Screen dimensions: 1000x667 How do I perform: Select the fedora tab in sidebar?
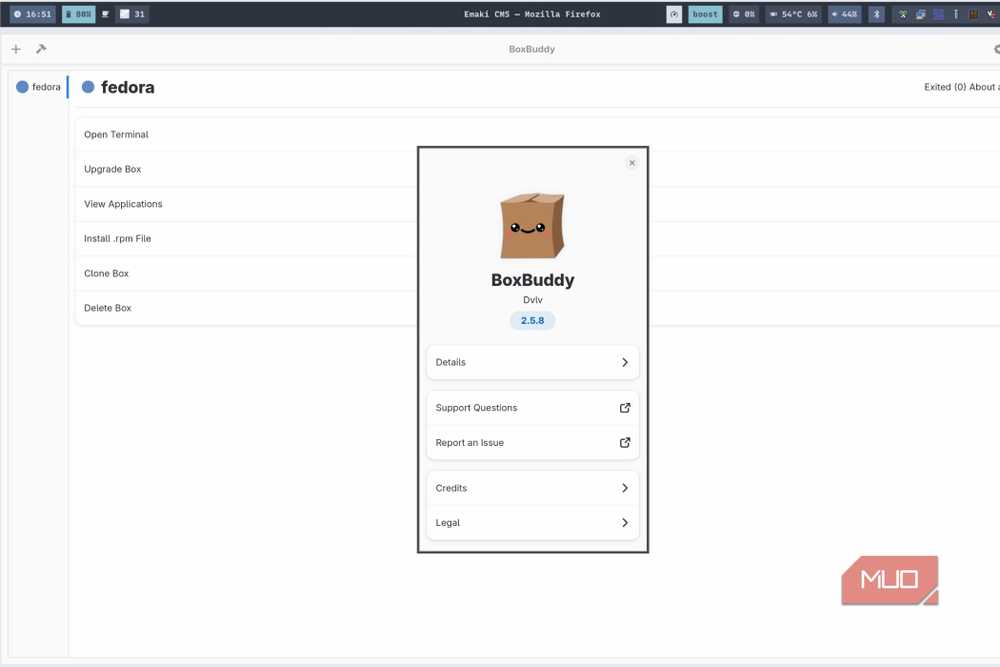click(39, 87)
